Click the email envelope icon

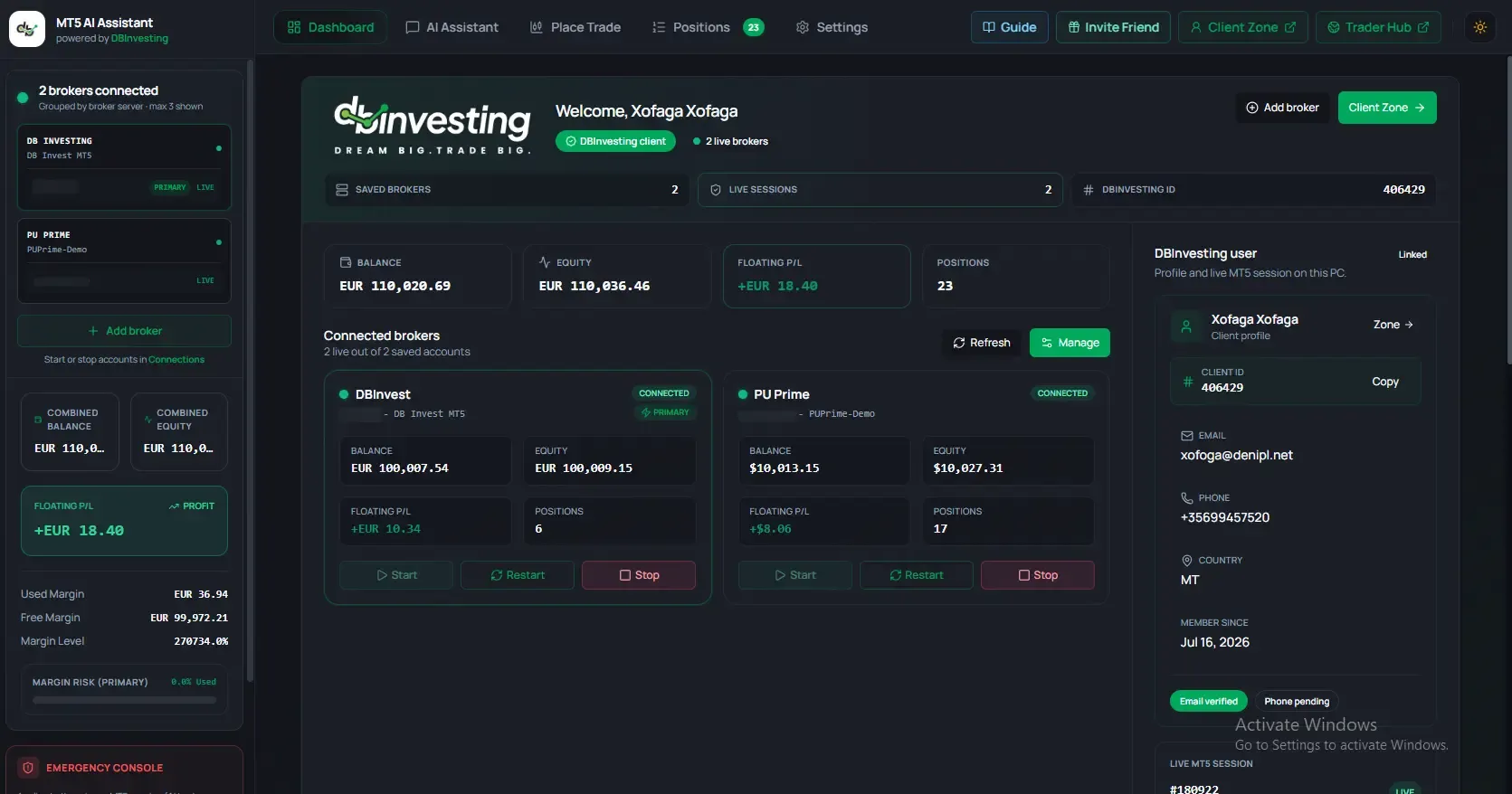tap(1187, 436)
